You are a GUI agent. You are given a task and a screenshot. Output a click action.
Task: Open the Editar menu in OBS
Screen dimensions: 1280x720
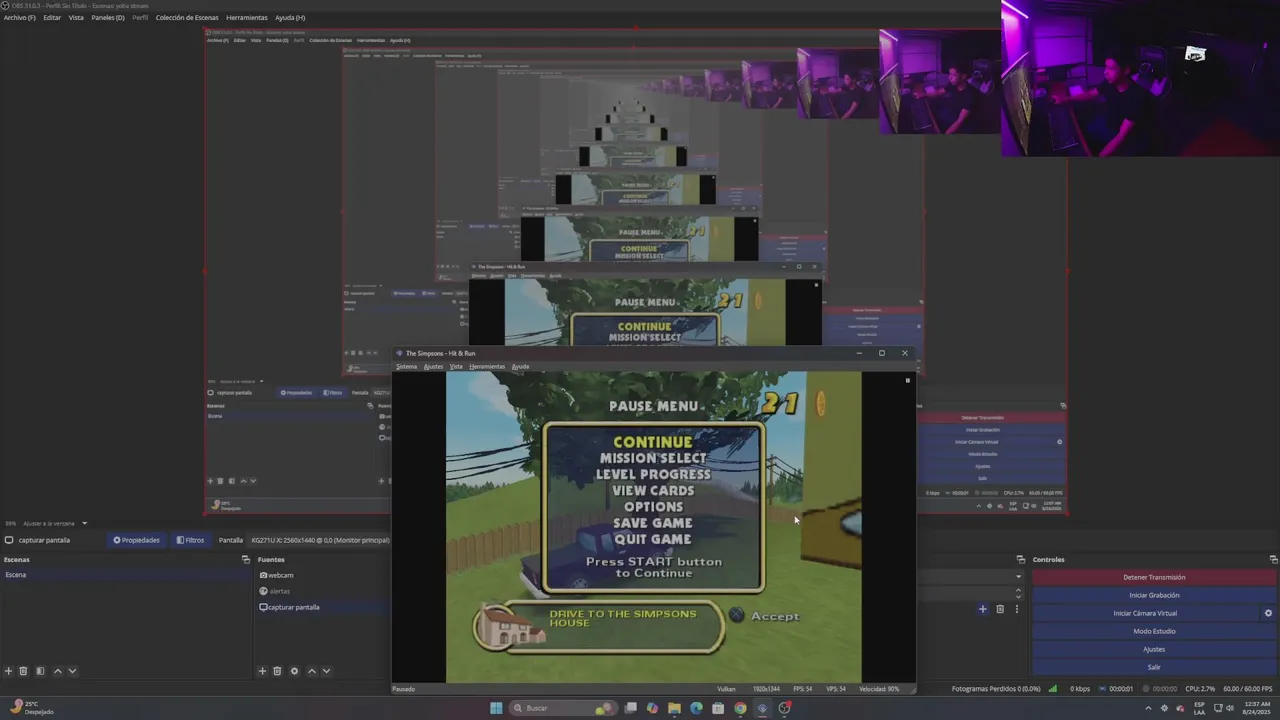coord(52,17)
